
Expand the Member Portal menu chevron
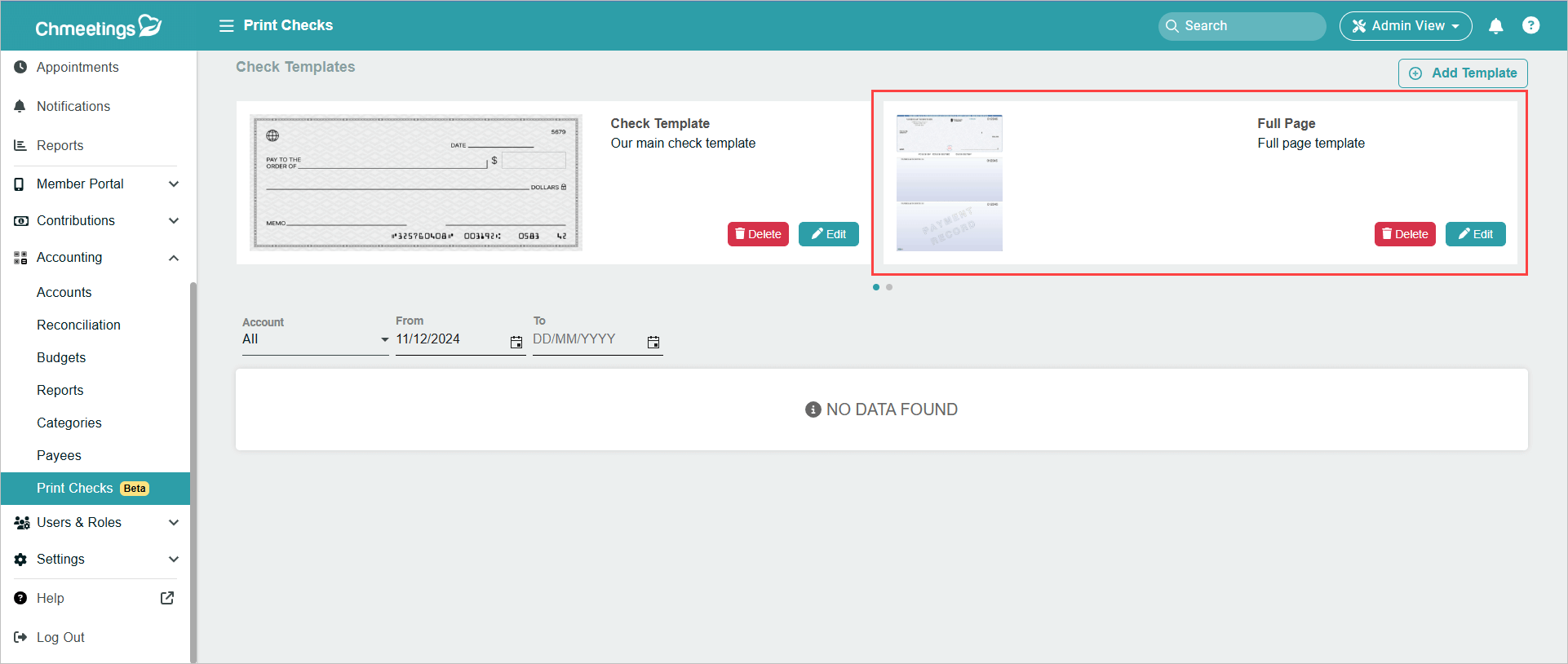pos(173,184)
